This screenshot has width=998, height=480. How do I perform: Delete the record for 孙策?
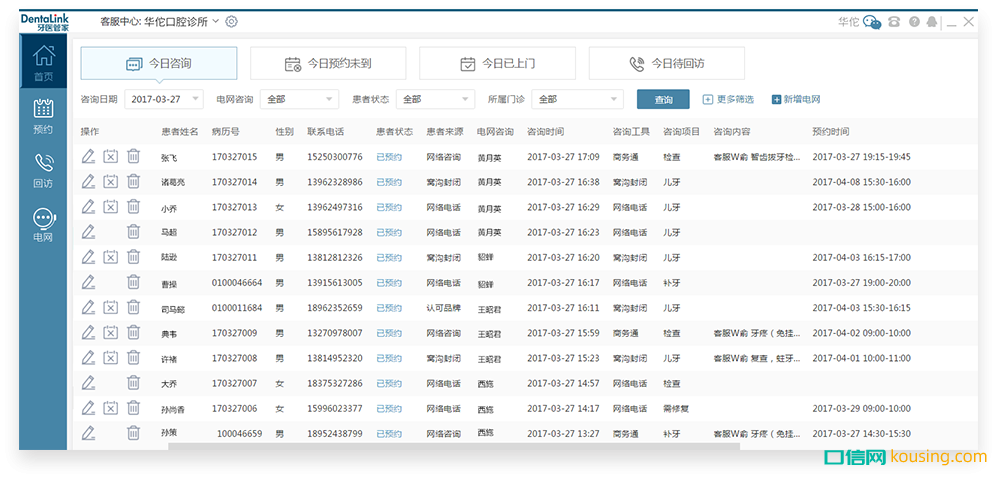point(133,433)
